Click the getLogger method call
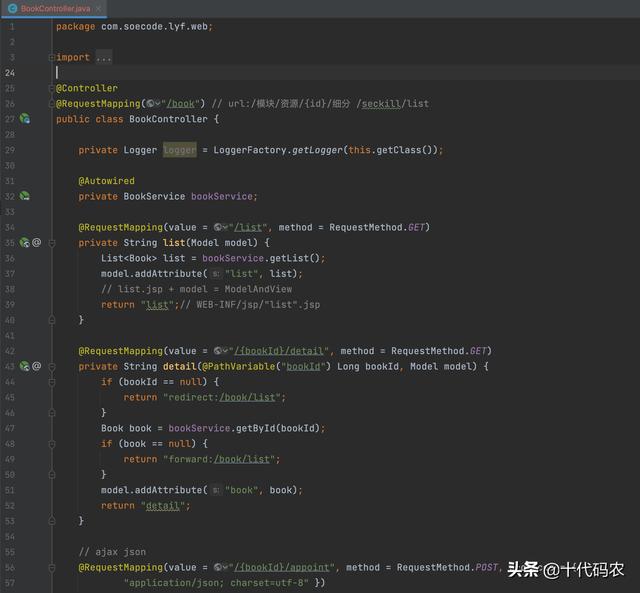640x593 pixels. [317, 150]
